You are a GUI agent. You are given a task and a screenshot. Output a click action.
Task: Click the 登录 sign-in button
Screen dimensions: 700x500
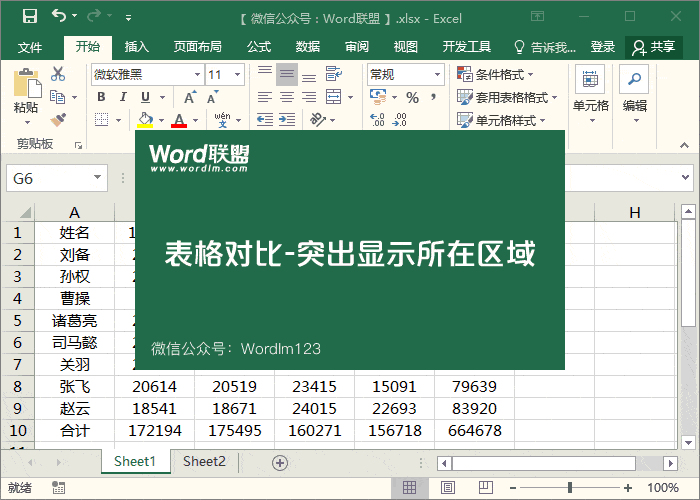(x=602, y=47)
